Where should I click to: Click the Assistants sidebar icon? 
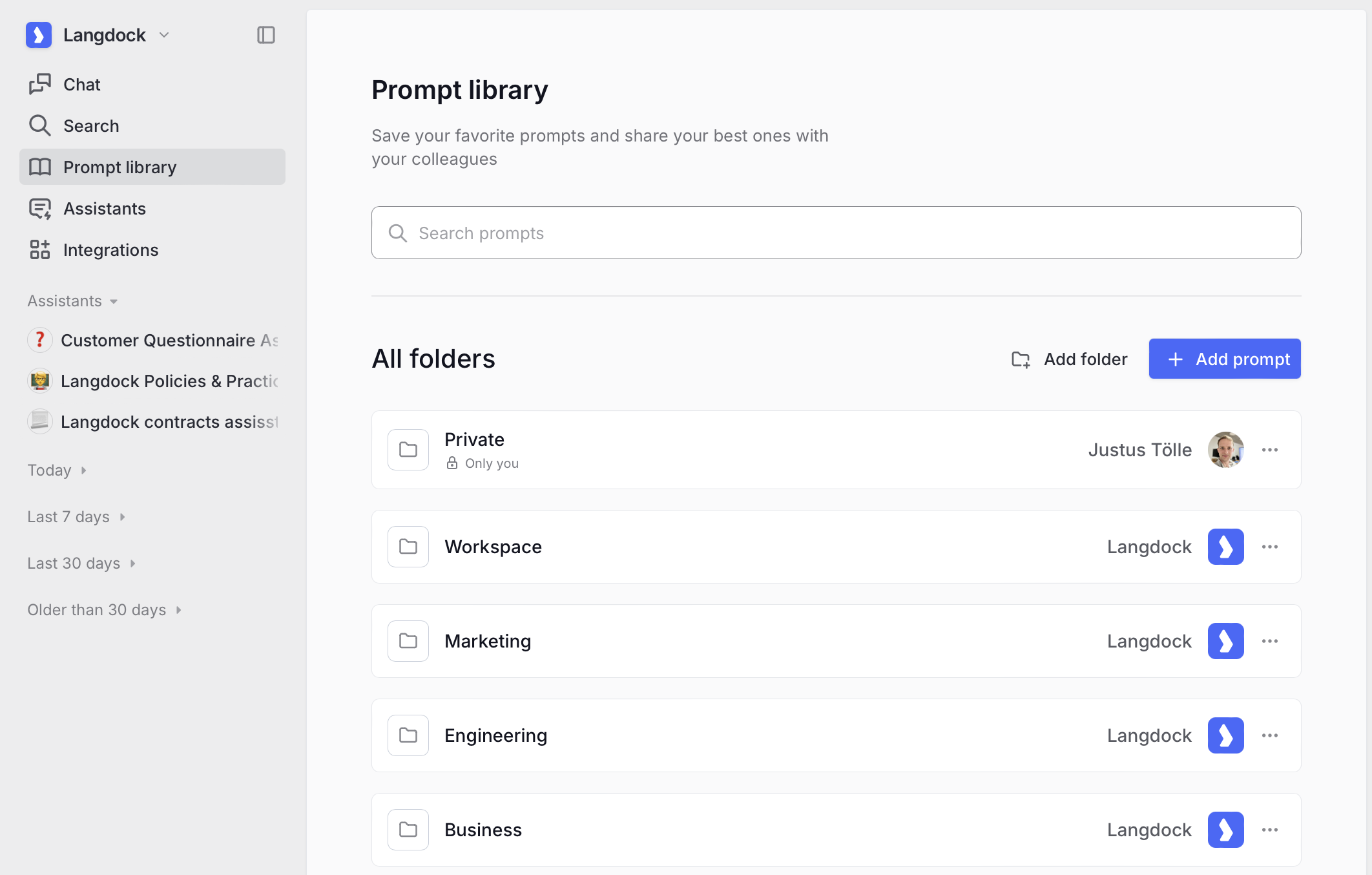[x=40, y=209]
